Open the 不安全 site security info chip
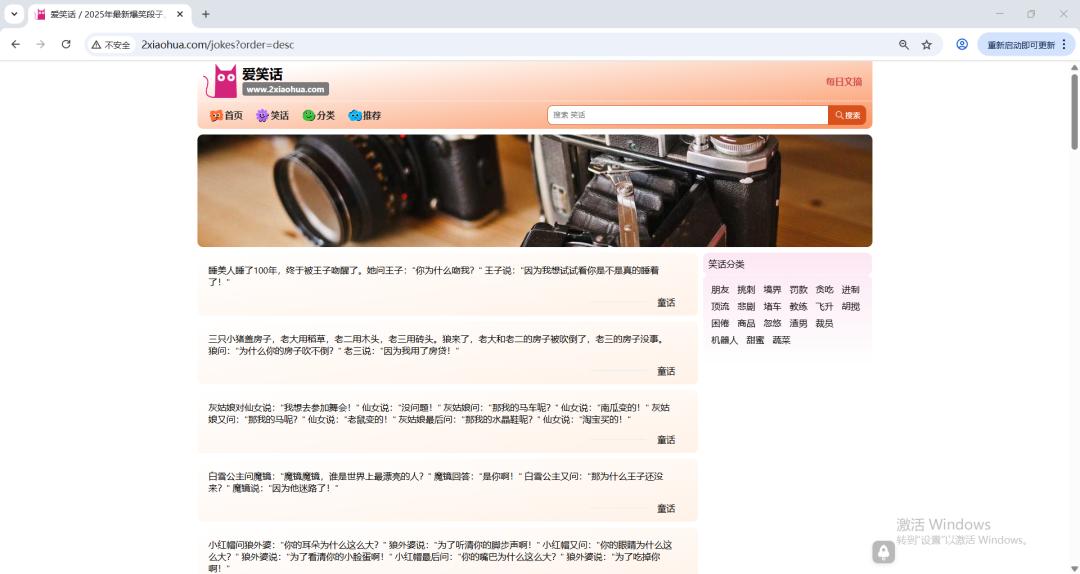The width and height of the screenshot is (1080, 574). pos(111,45)
